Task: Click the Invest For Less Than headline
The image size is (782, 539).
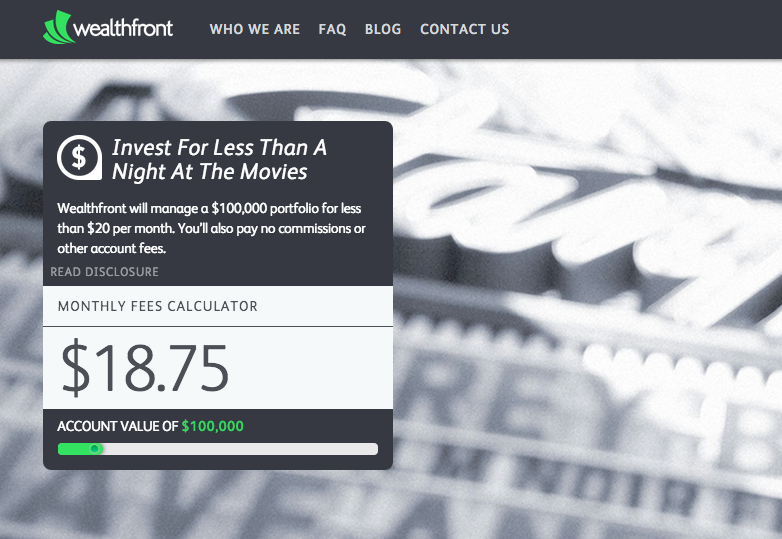Action: [219, 159]
